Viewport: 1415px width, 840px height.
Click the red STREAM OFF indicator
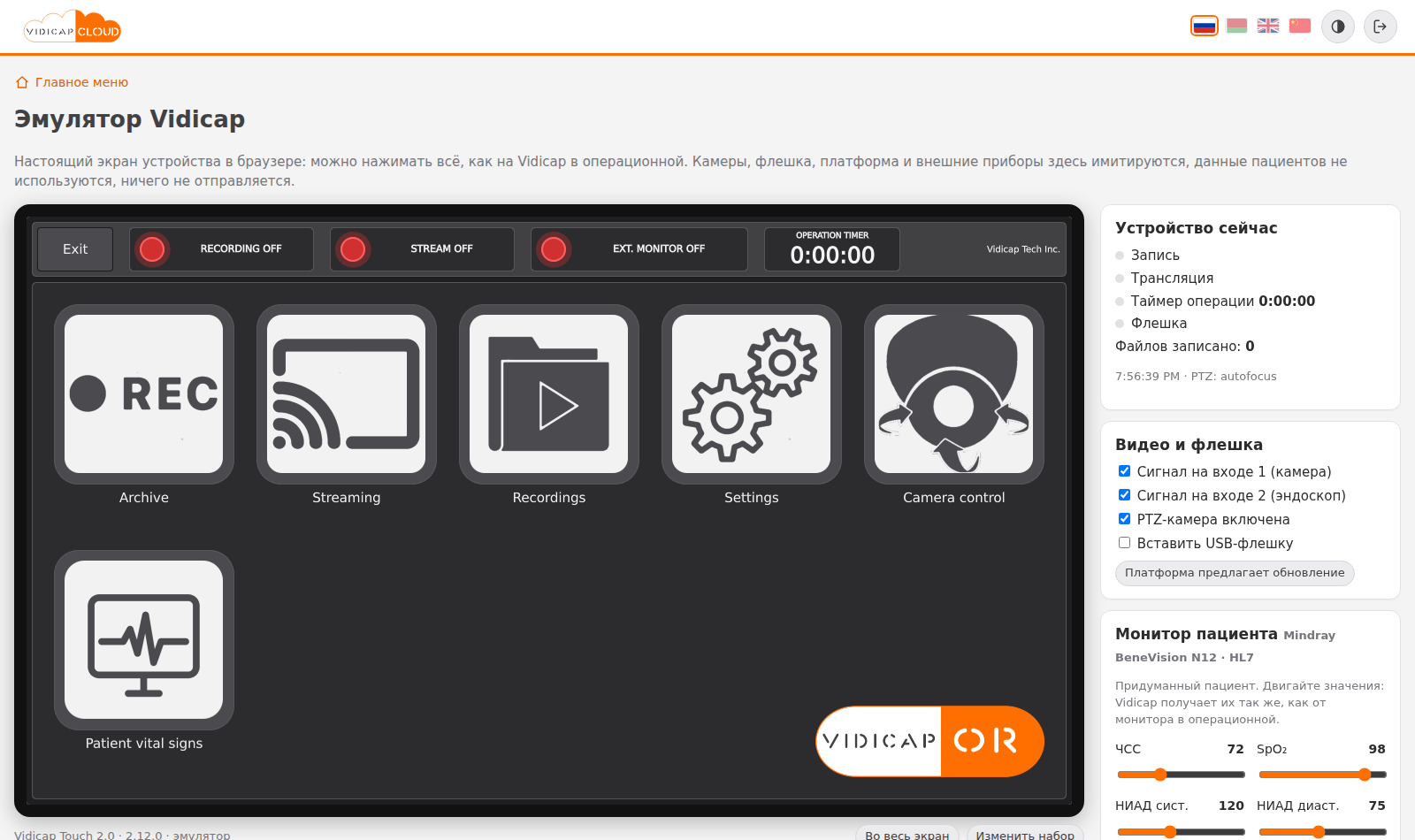[353, 249]
